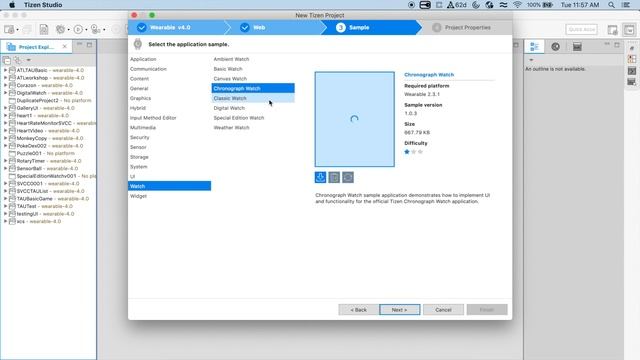
Task: Expand the Corazon project
Action: click(5, 85)
